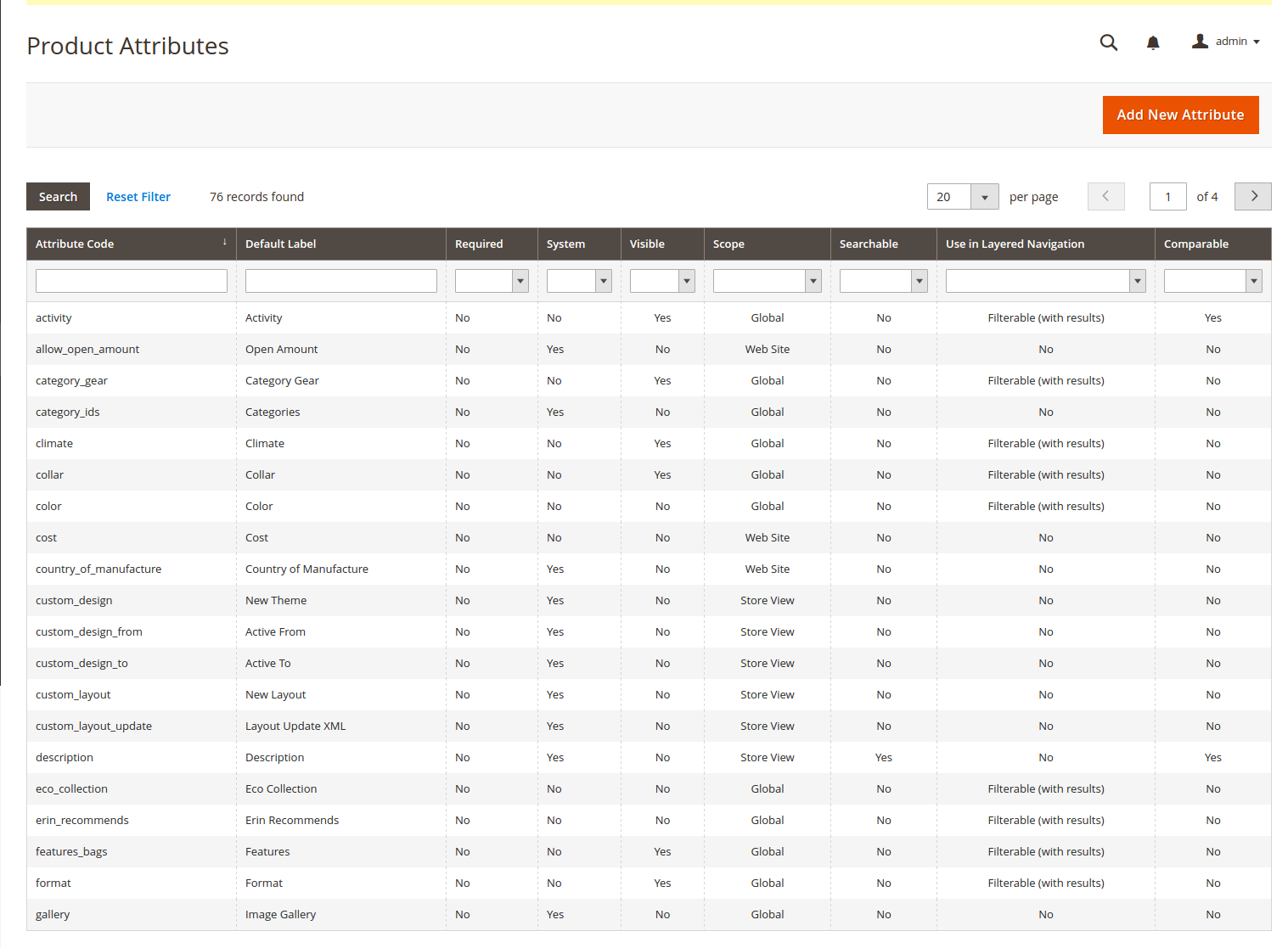Click Add New Attribute button

pyautogui.click(x=1180, y=115)
